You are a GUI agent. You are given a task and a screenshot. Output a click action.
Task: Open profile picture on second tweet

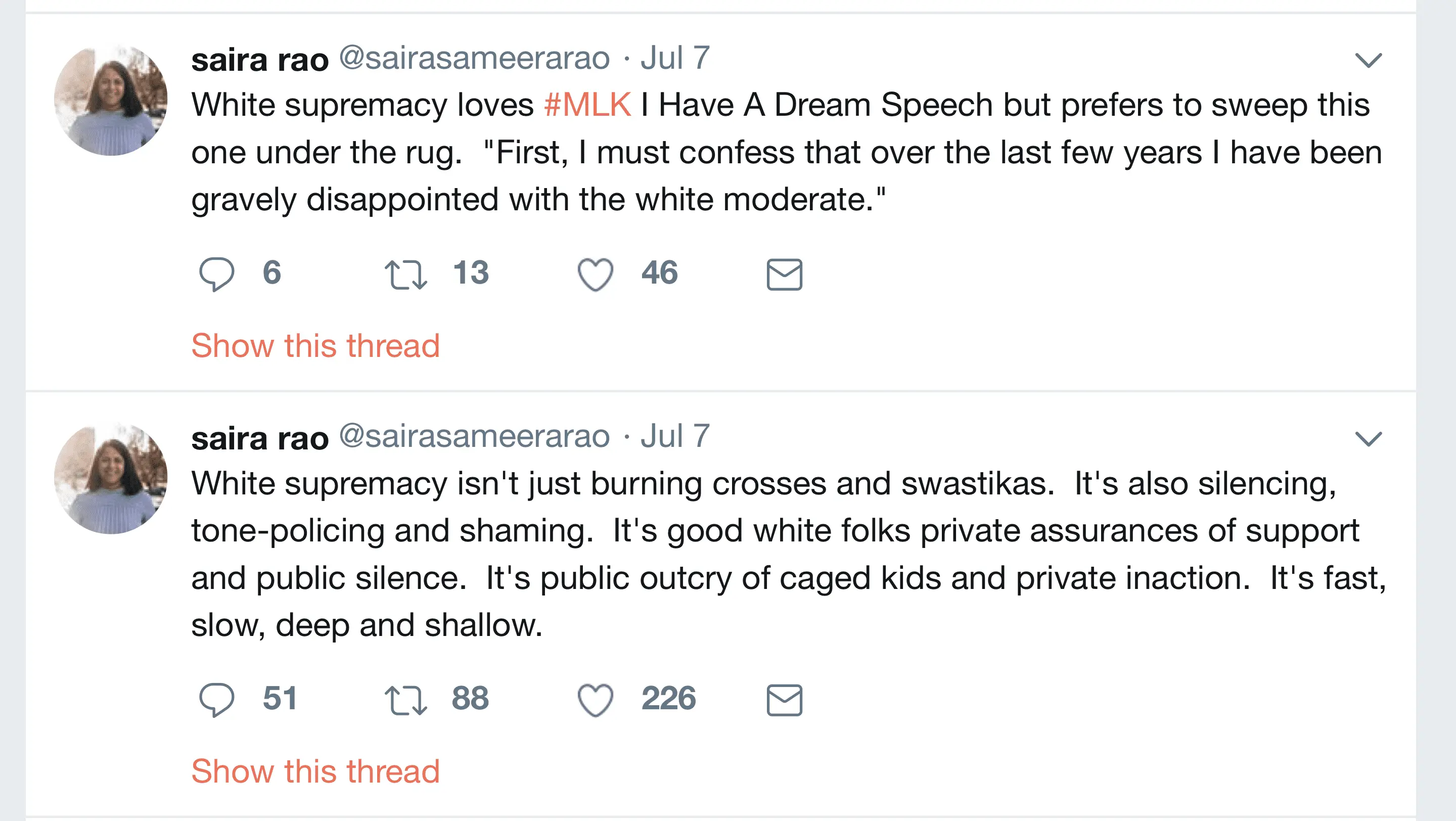click(111, 479)
